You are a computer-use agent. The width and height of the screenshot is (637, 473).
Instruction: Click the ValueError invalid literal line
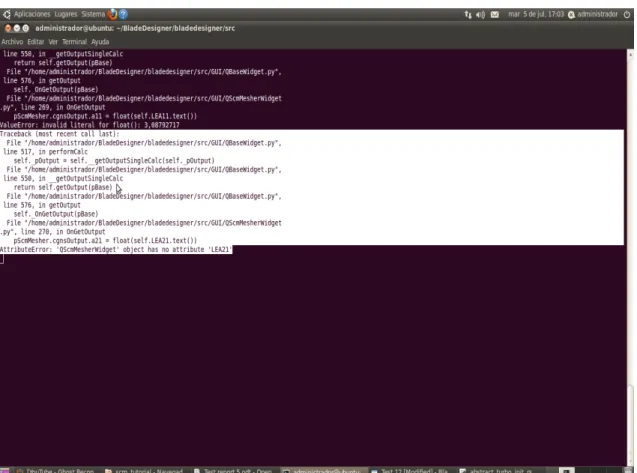point(90,125)
